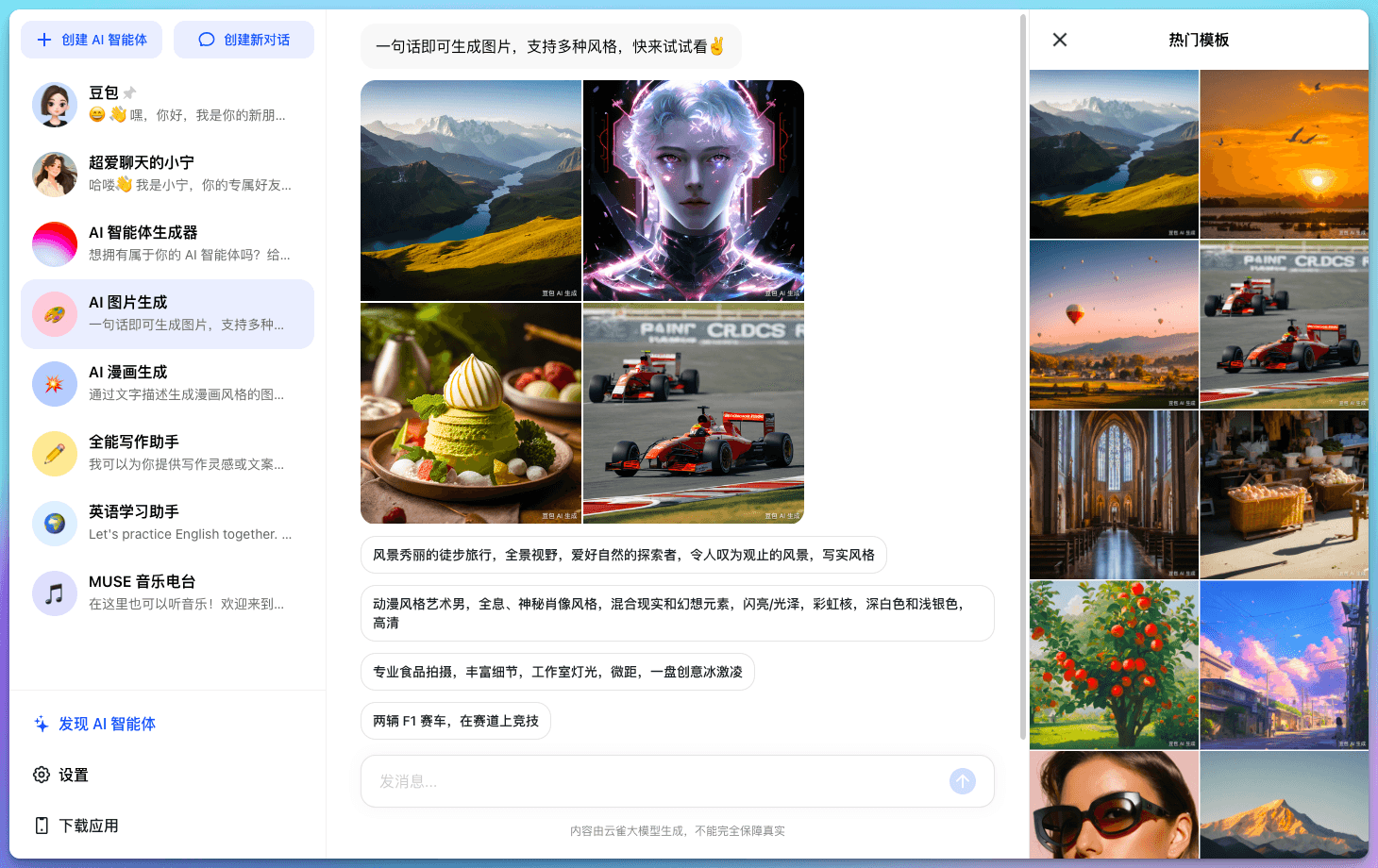Select golden mountain peak template in 热门模板
This screenshot has width=1378, height=868.
coord(1285,805)
